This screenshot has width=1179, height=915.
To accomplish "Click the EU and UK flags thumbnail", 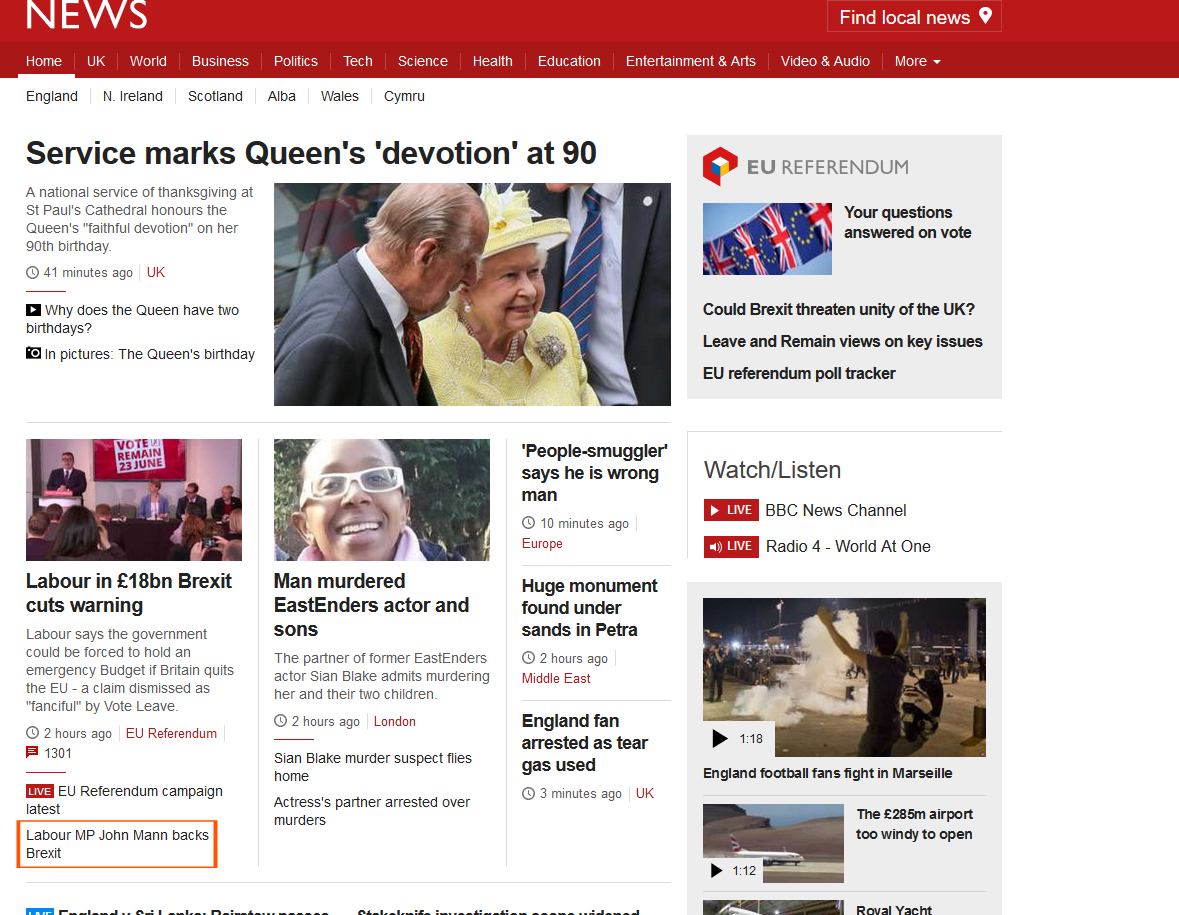I will (x=768, y=238).
